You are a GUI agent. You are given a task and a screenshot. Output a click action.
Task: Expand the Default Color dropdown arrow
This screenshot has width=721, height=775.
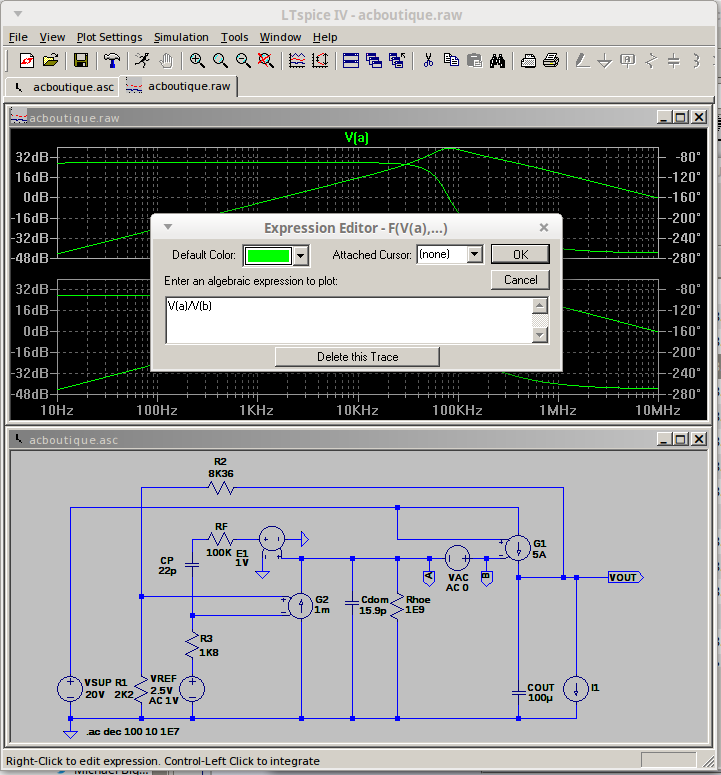[x=300, y=256]
